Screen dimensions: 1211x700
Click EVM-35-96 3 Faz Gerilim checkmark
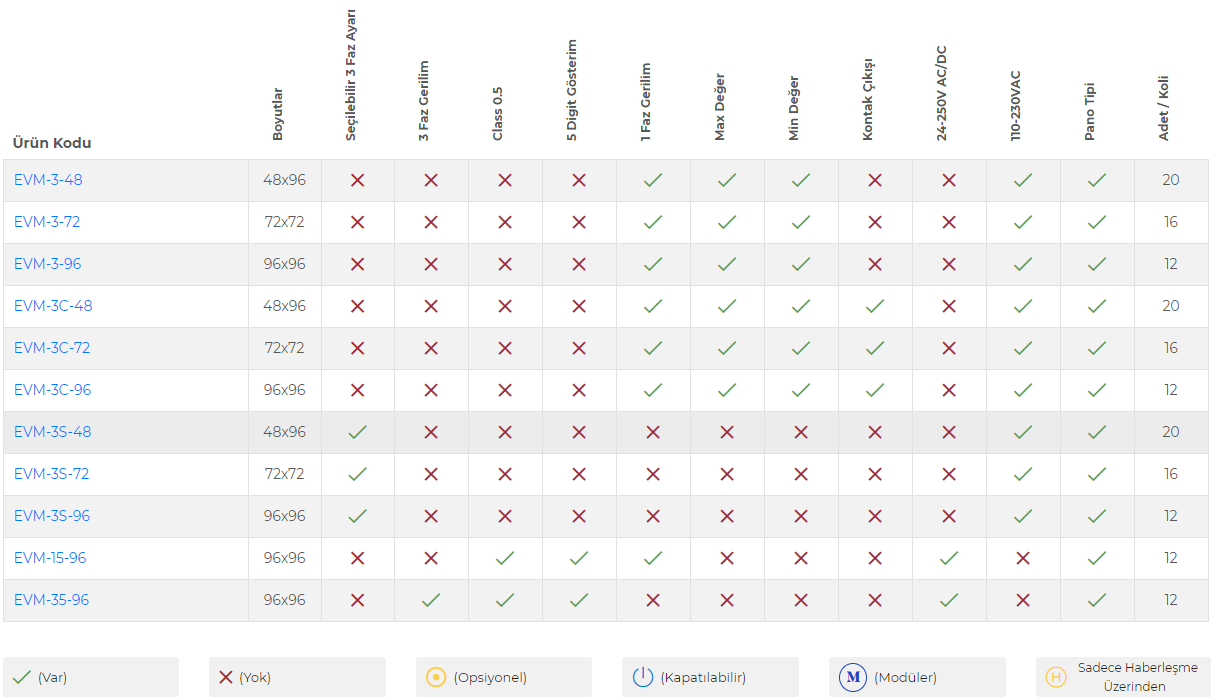(431, 600)
